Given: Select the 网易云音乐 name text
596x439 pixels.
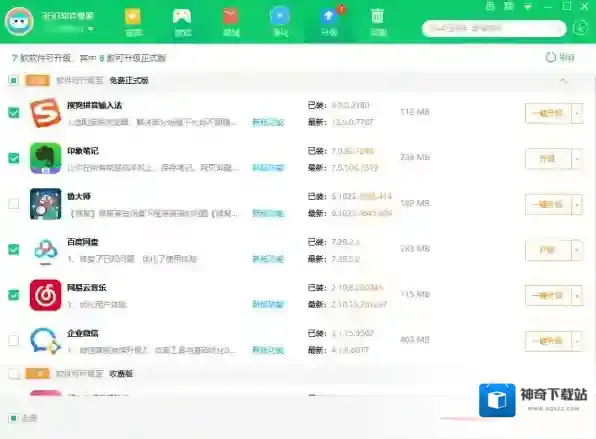Looking at the screenshot, I should [x=87, y=288].
